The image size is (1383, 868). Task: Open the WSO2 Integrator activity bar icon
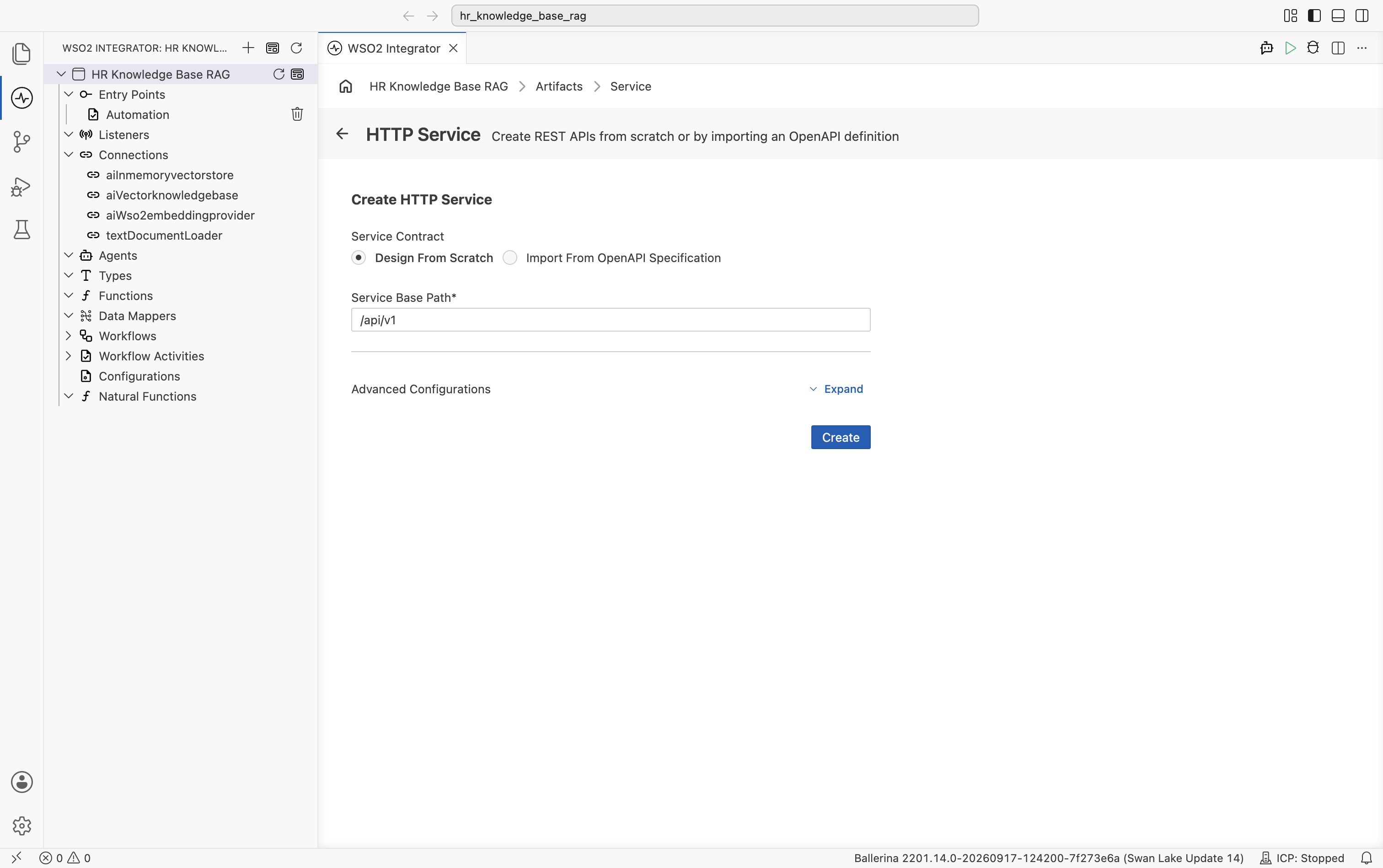21,97
